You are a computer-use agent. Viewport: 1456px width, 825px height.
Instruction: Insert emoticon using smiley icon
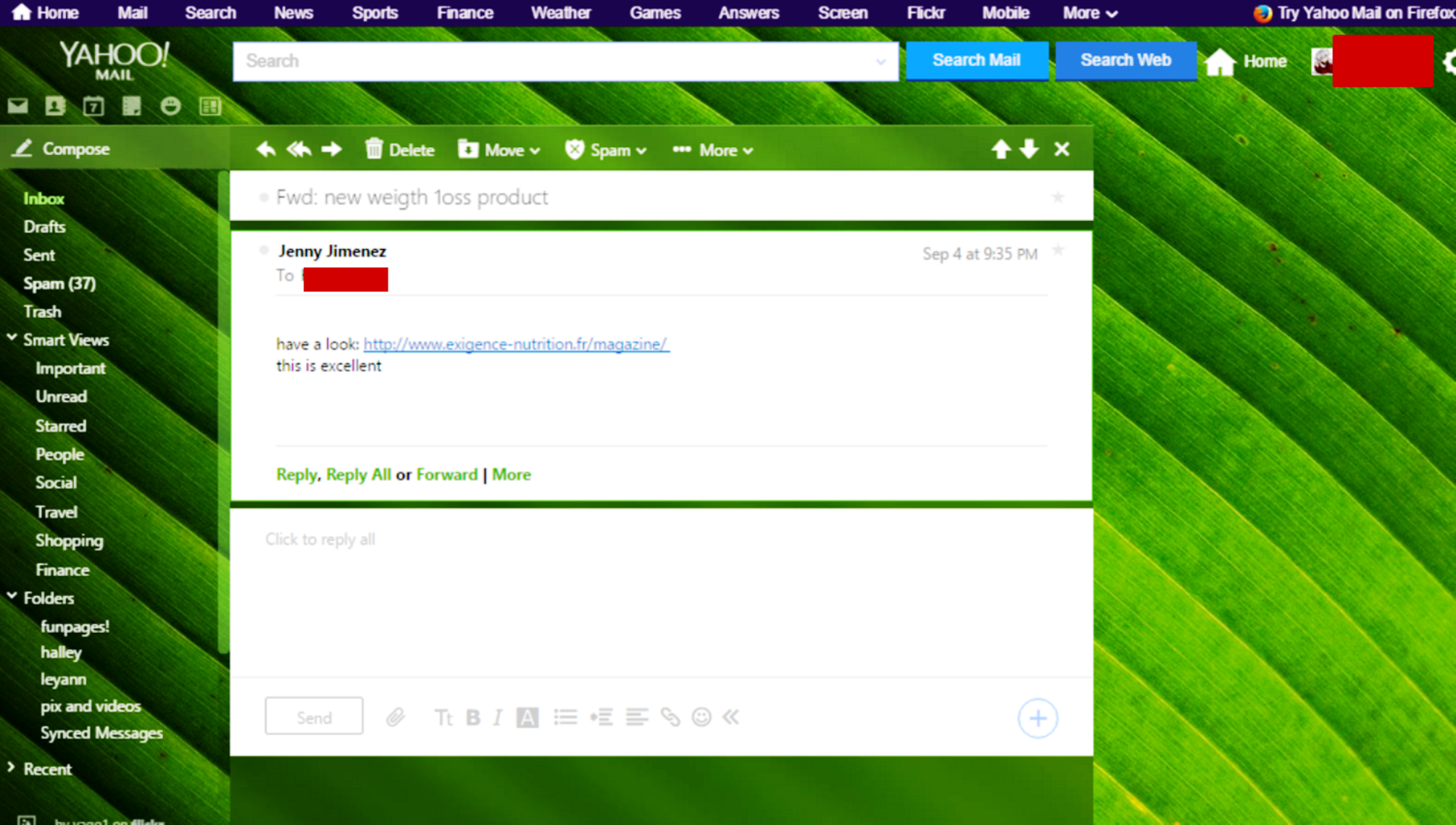701,717
